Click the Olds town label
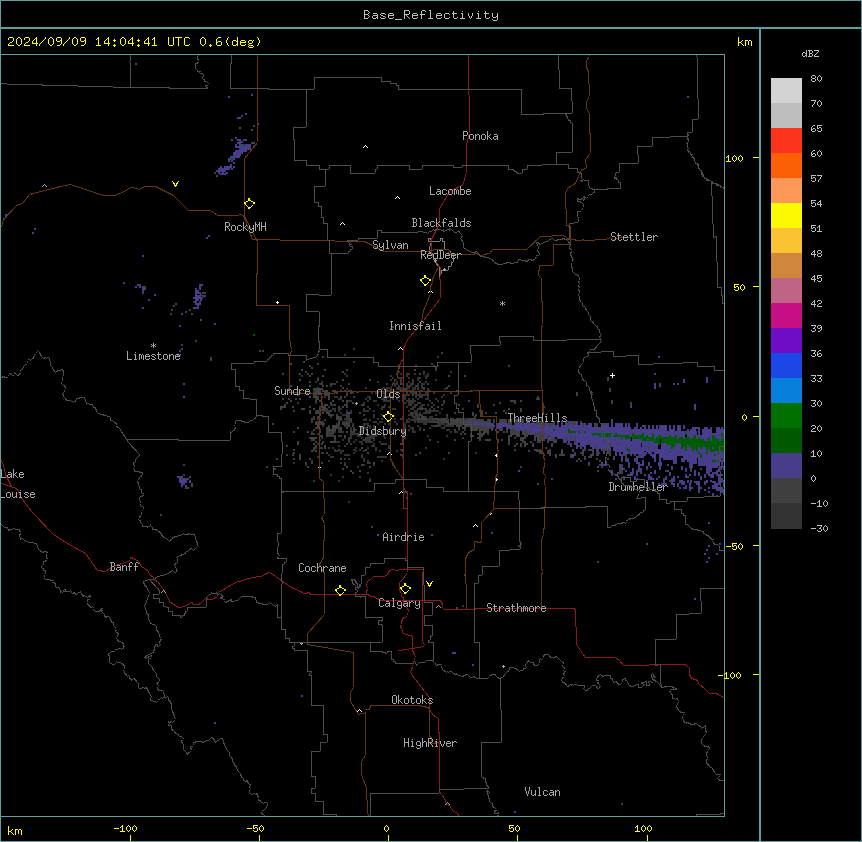 (388, 394)
